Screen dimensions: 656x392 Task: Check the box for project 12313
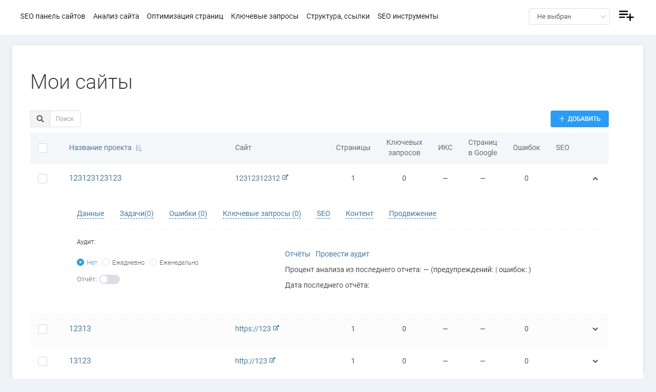43,329
